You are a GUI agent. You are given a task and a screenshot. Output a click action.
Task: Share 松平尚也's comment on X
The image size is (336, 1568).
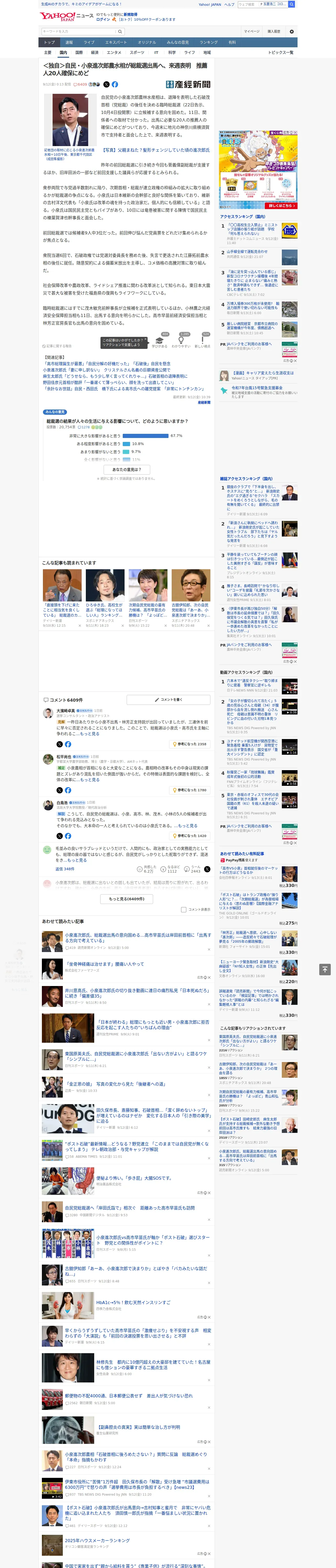click(x=59, y=790)
